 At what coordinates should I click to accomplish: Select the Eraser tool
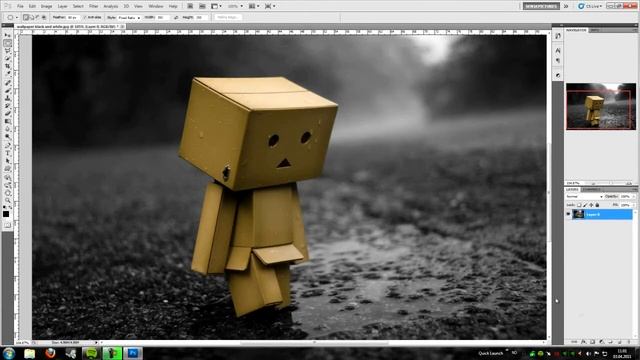[x=7, y=114]
